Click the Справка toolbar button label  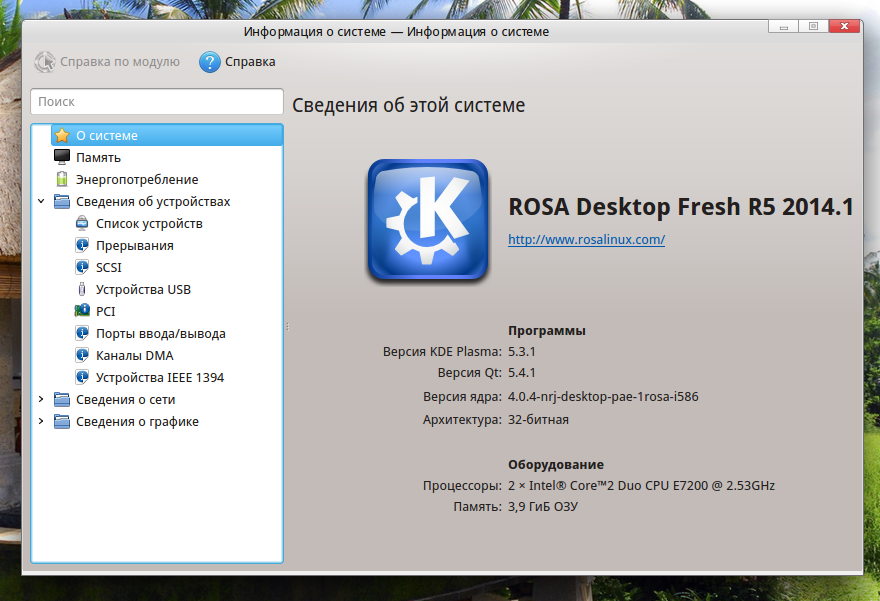(x=250, y=62)
